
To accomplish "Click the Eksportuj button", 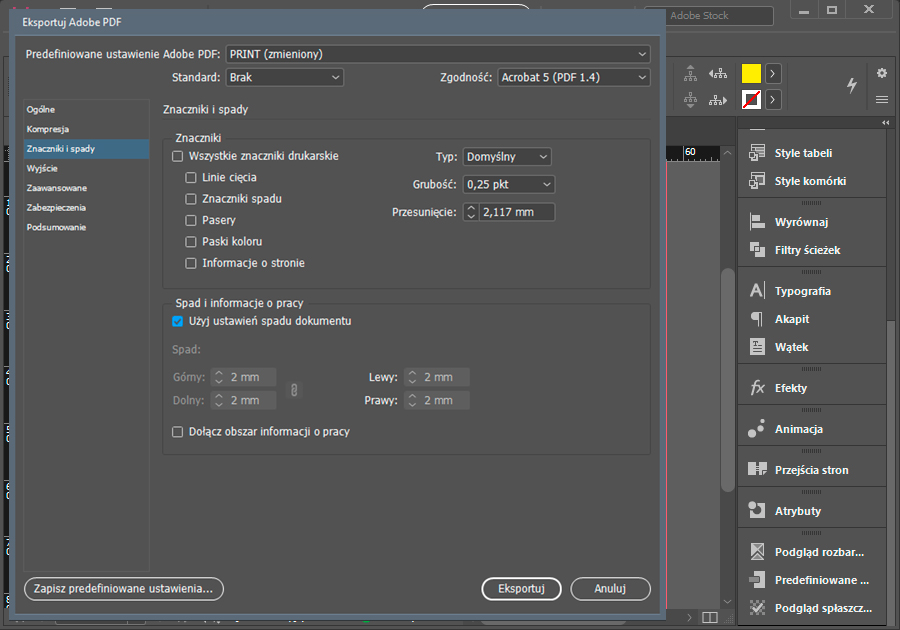I will [521, 589].
